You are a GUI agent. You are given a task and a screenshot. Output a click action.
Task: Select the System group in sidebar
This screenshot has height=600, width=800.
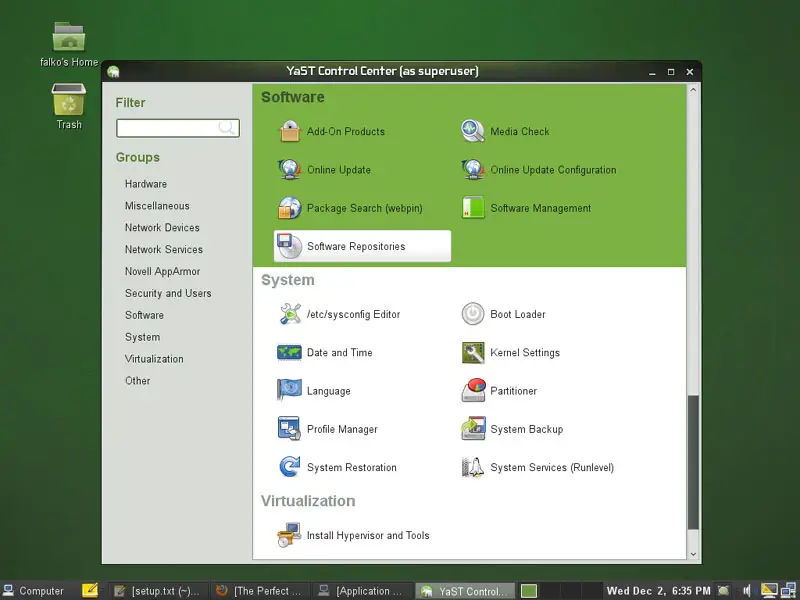(142, 337)
